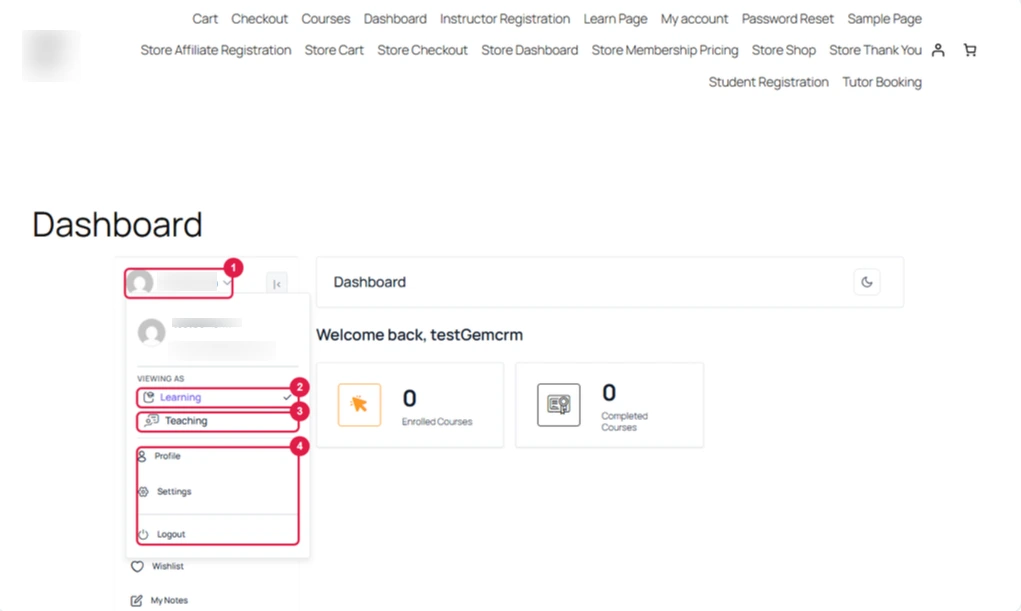
Task: Open Dashboard from the top navigation
Action: (395, 19)
